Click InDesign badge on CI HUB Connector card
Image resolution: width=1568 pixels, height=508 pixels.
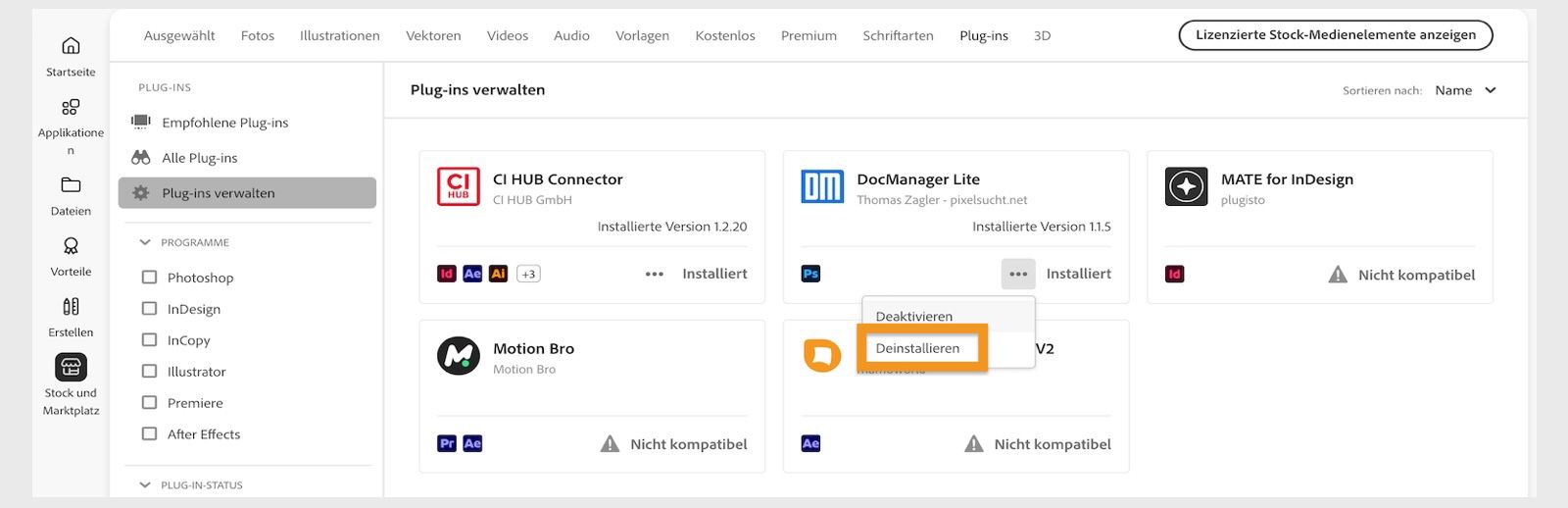pos(447,274)
